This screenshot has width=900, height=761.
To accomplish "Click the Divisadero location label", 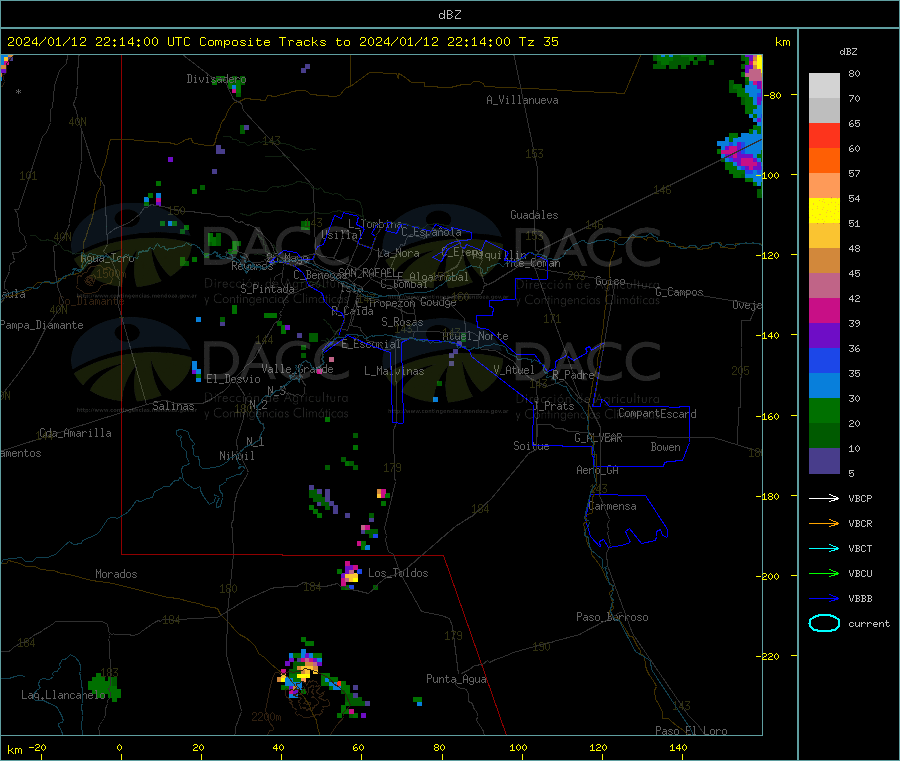I will pyautogui.click(x=216, y=79).
